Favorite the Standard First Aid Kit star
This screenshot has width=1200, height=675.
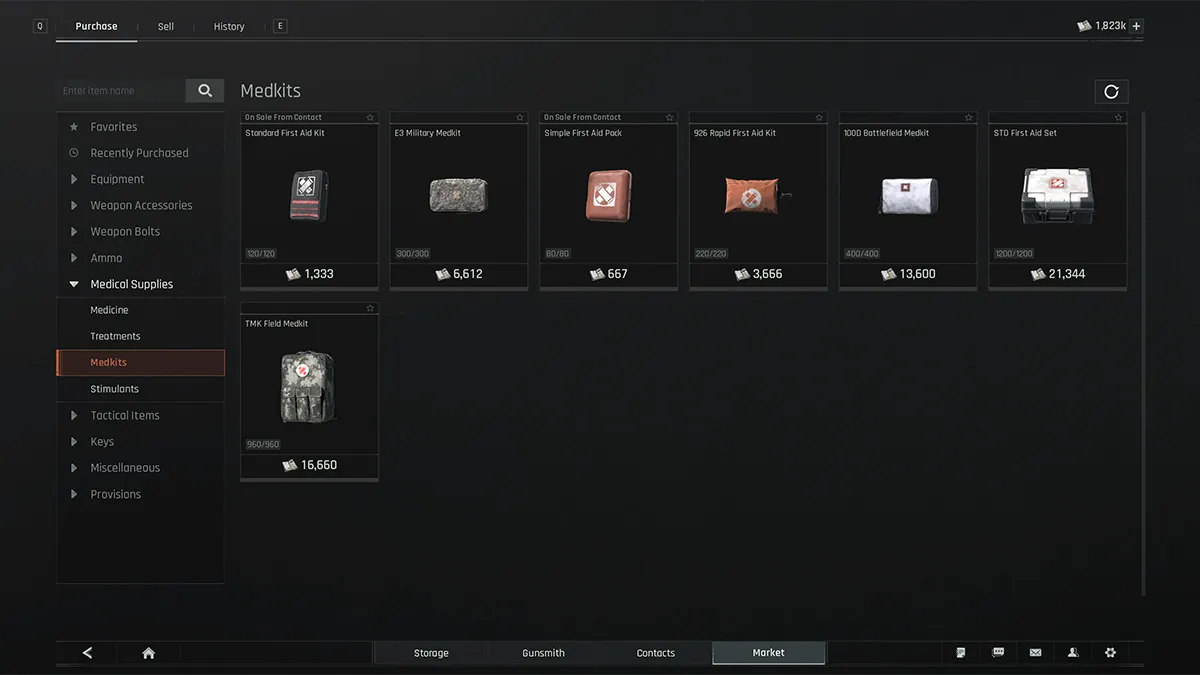pos(370,117)
